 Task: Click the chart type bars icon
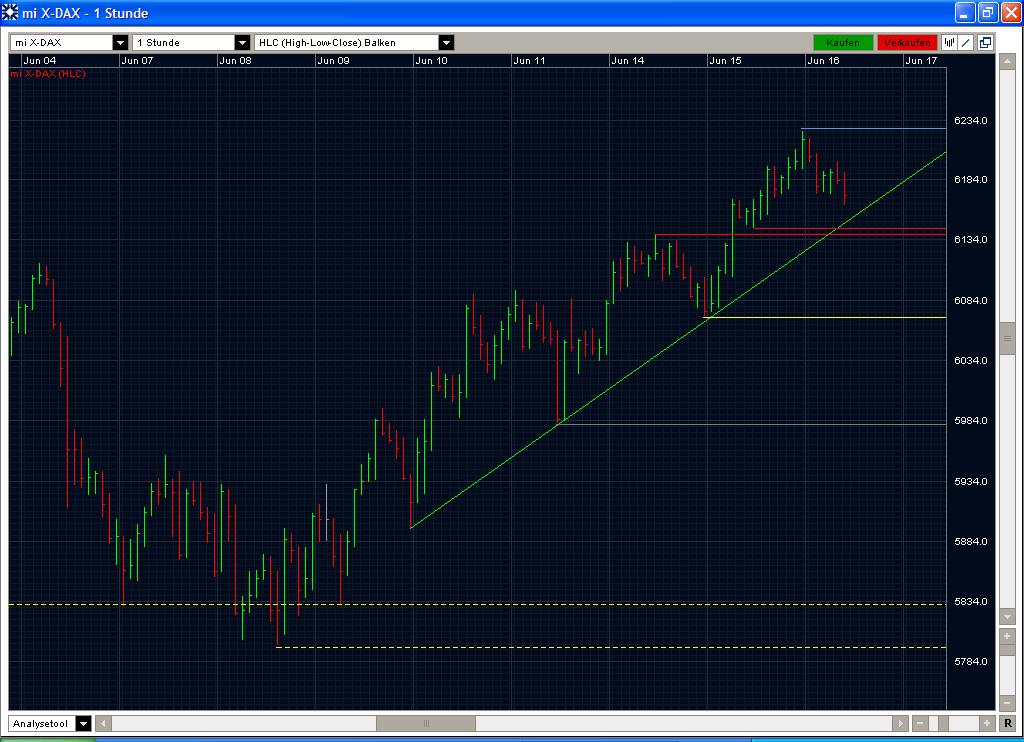pyautogui.click(x=949, y=42)
